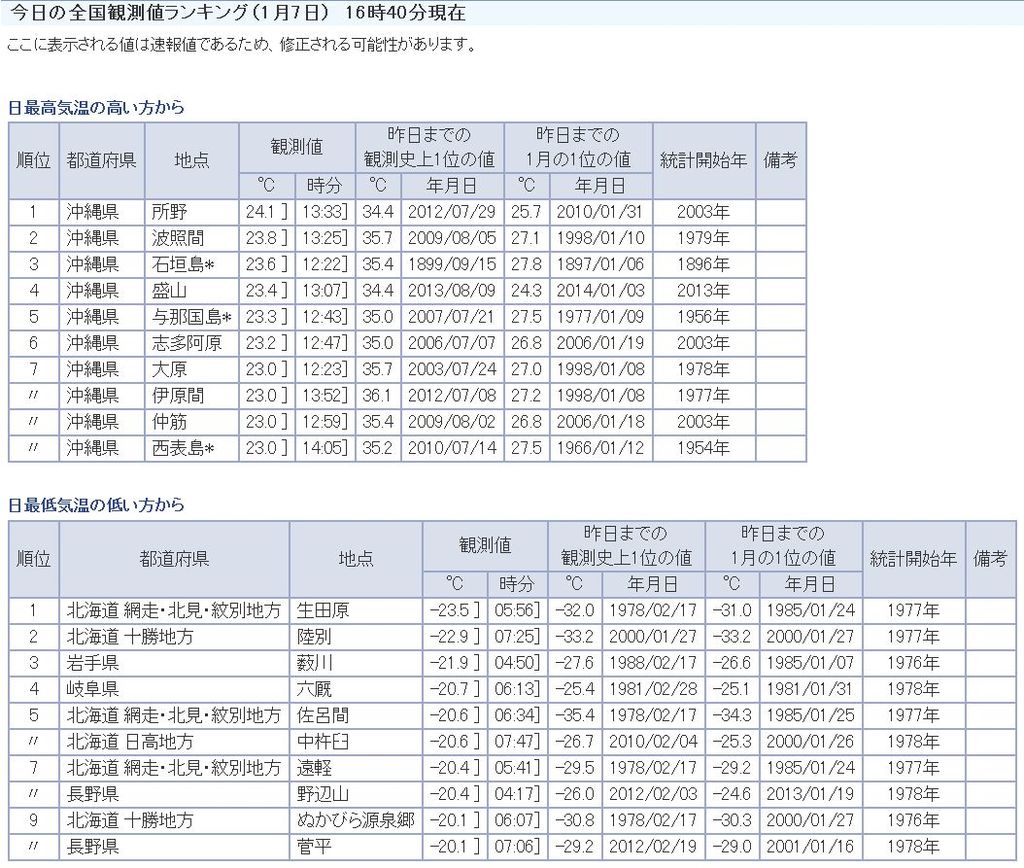Select the ぬかびら源泉郷 station name
This screenshot has width=1024, height=868.
click(355, 820)
